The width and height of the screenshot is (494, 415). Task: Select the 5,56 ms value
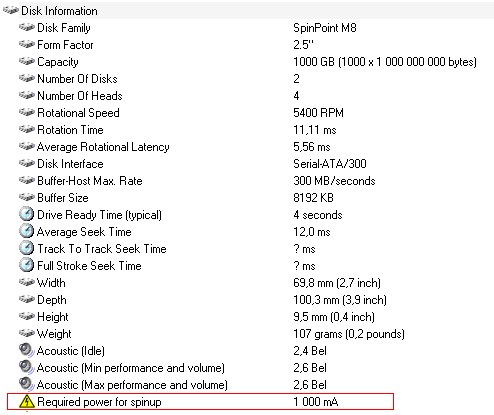[312, 147]
